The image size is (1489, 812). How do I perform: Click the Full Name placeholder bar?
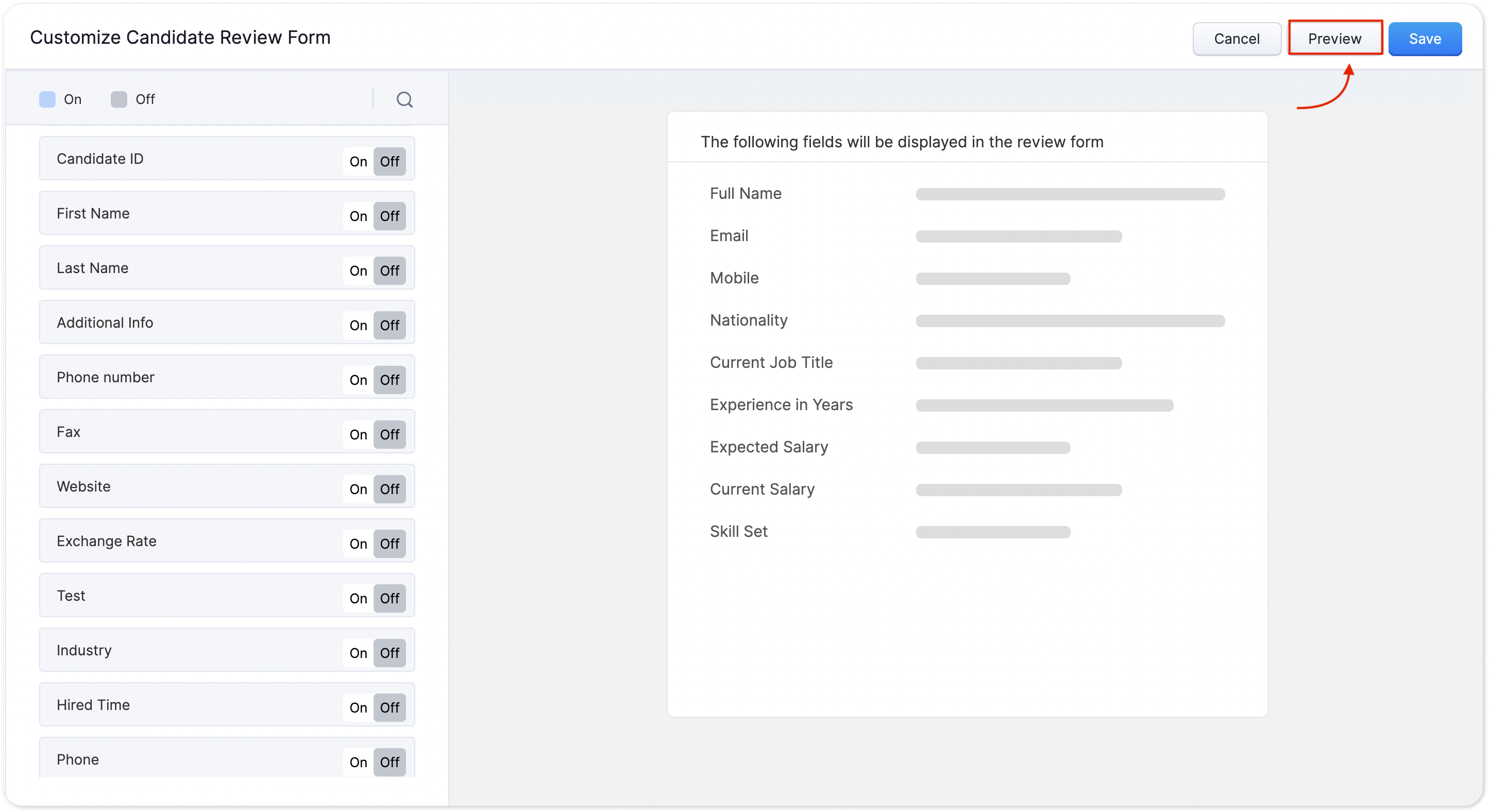1070,194
